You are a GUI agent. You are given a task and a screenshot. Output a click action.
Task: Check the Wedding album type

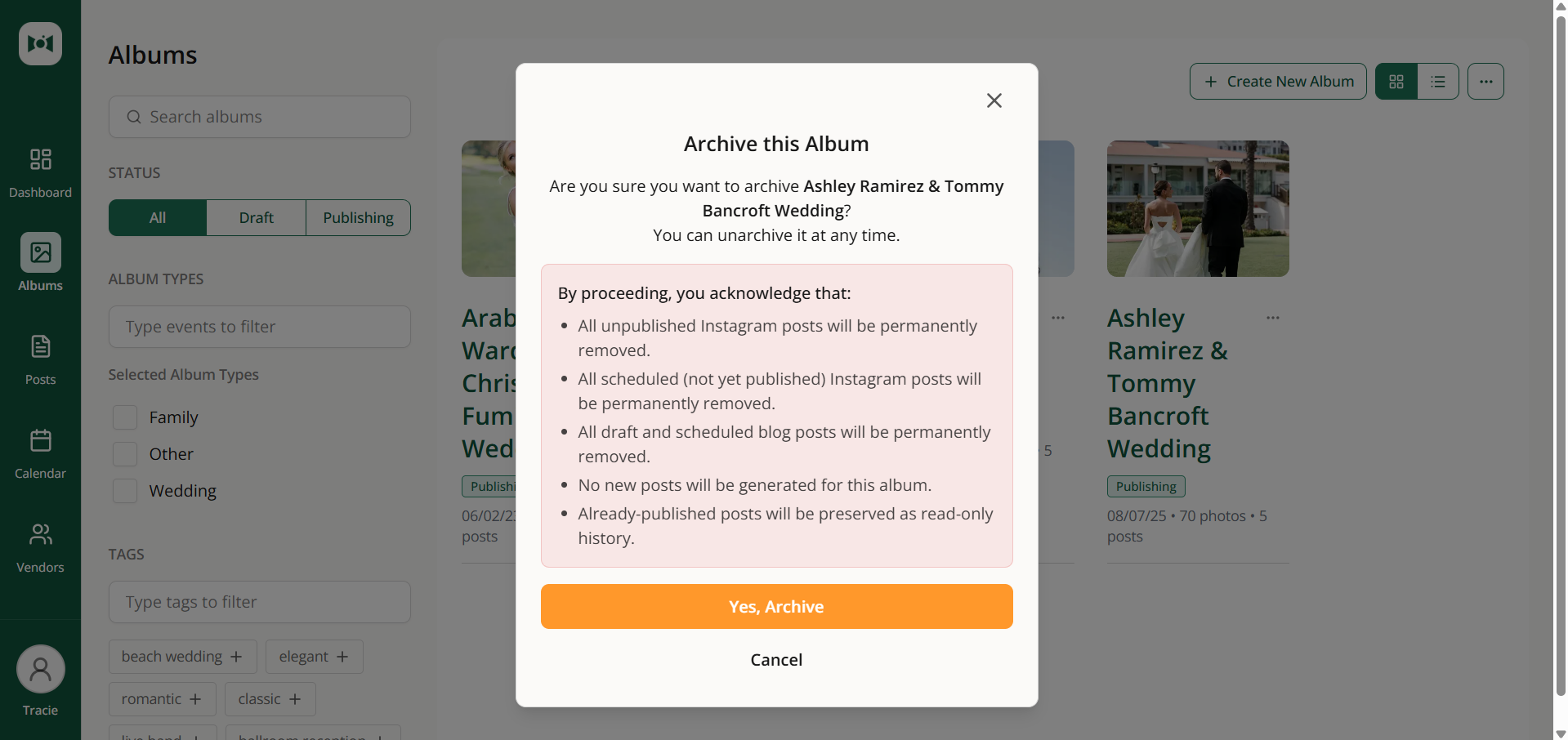click(125, 491)
